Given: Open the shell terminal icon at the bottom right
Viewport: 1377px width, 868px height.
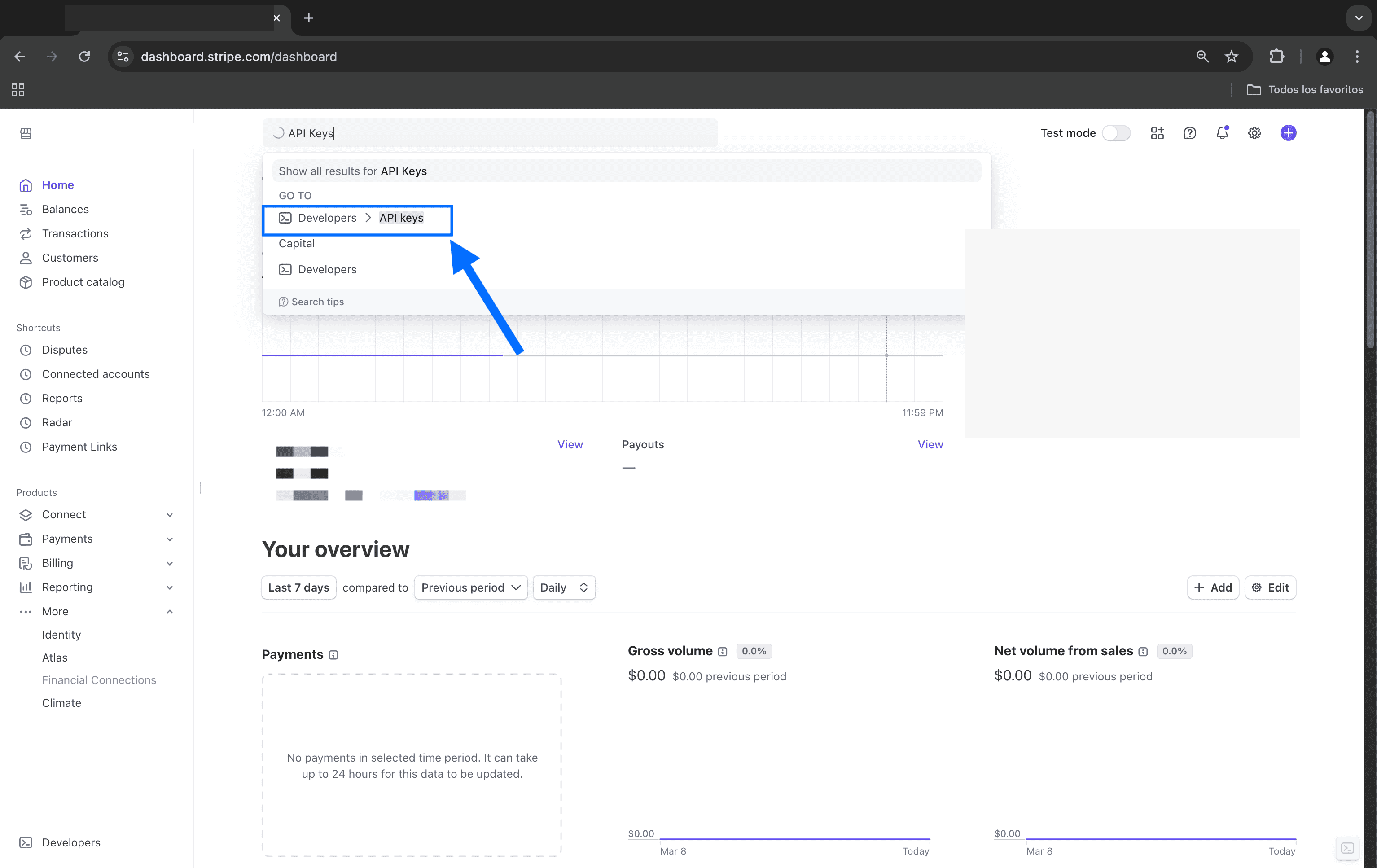Looking at the screenshot, I should pos(1347,848).
